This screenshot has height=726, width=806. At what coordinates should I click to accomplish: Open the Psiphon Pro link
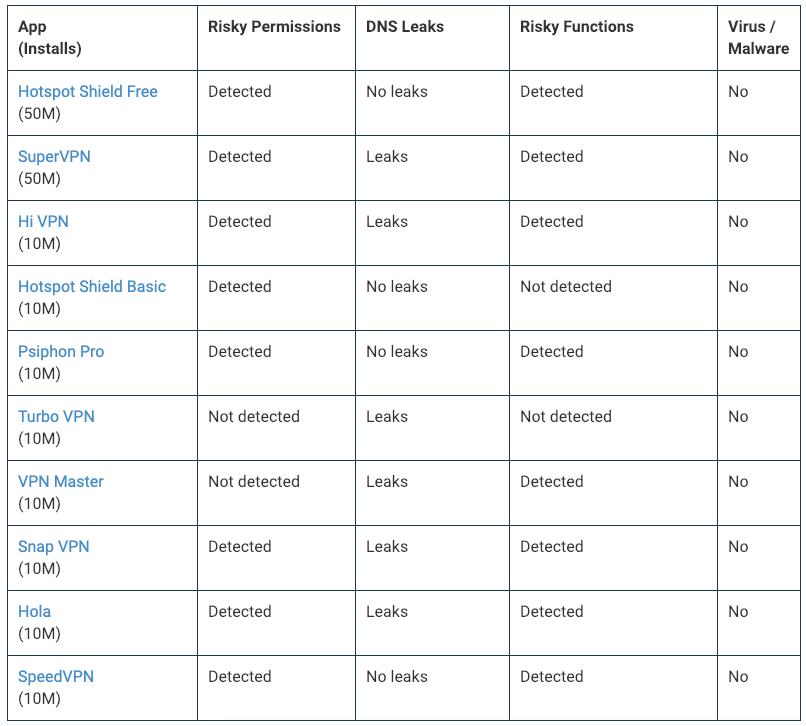61,352
